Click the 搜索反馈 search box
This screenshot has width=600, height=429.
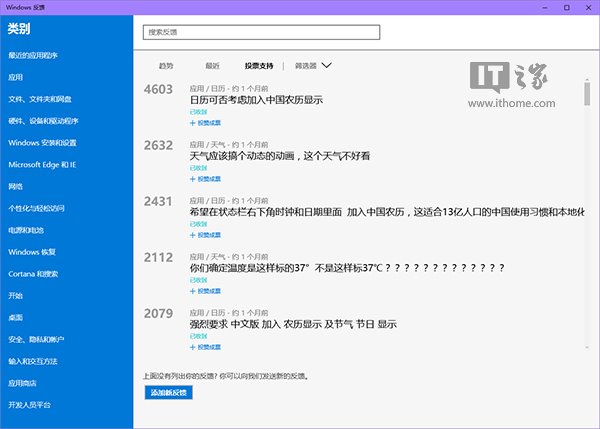coord(262,32)
